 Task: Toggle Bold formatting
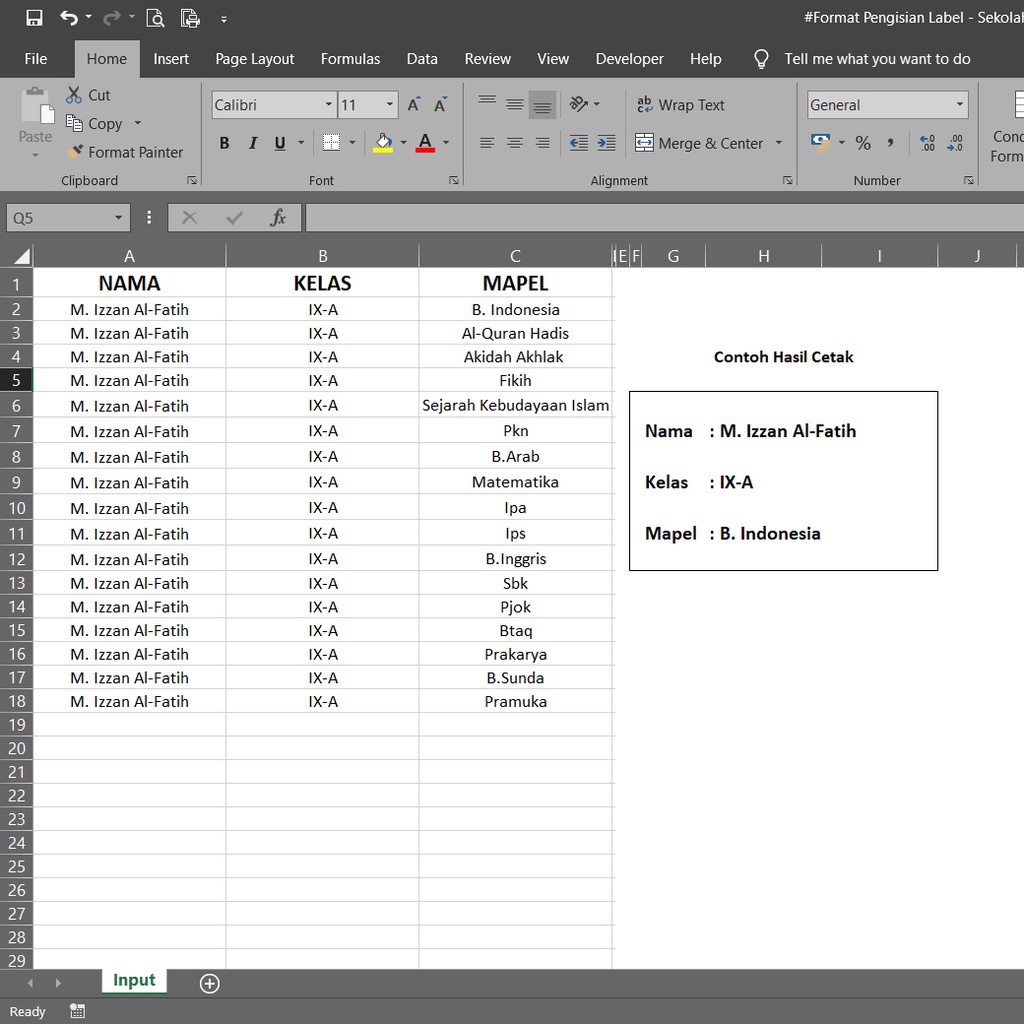coord(224,143)
